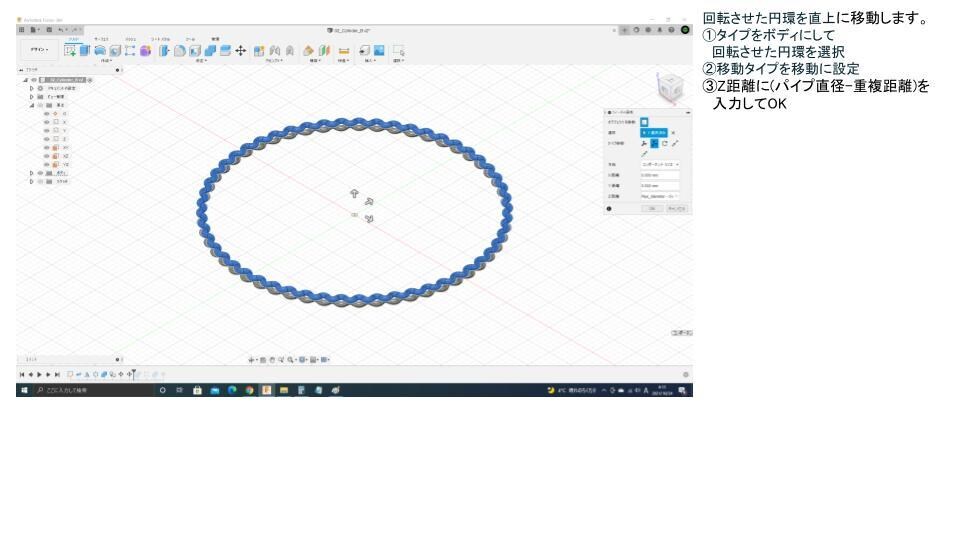Click the Bodies object type icon in dialog

[x=644, y=122]
